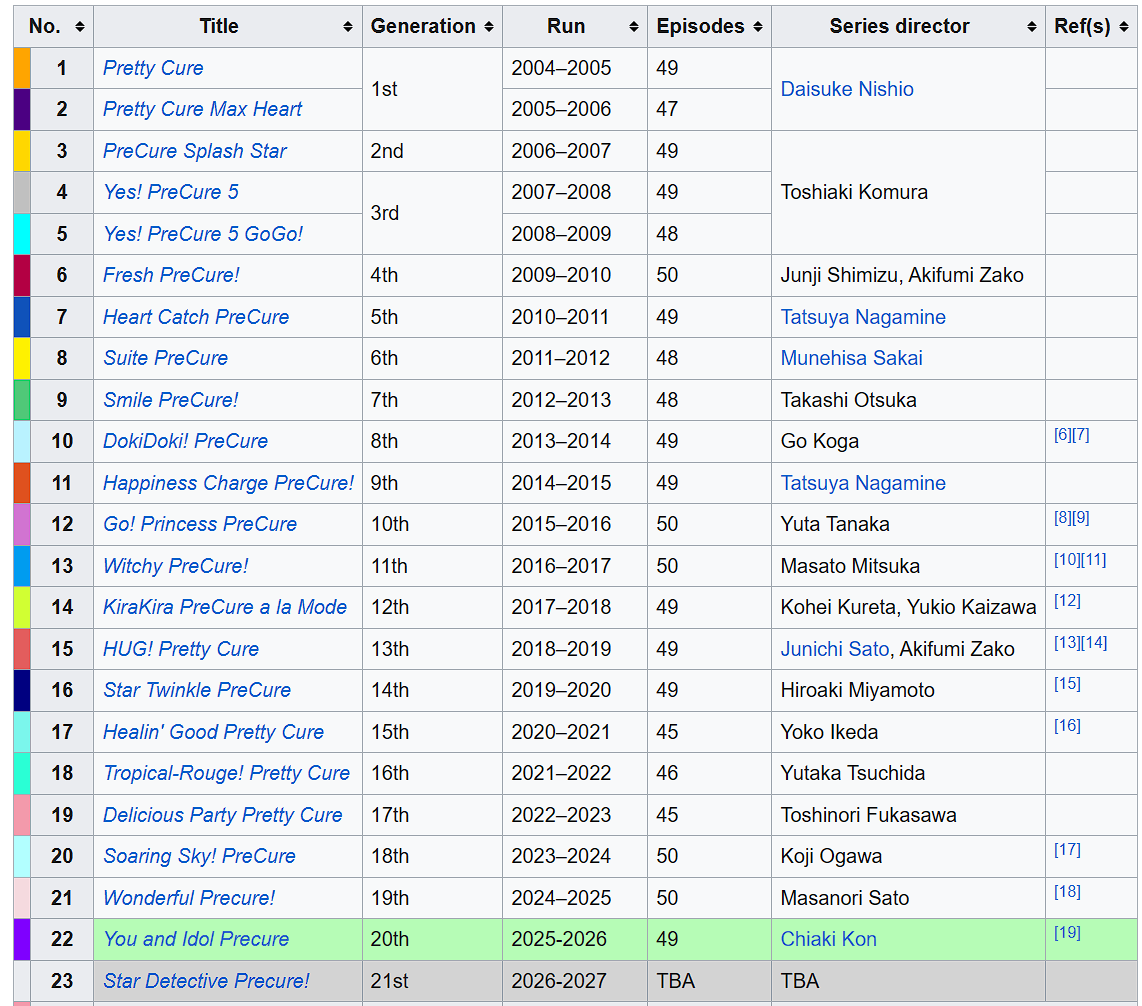Open Witchy PreCure! link

pyautogui.click(x=176, y=566)
